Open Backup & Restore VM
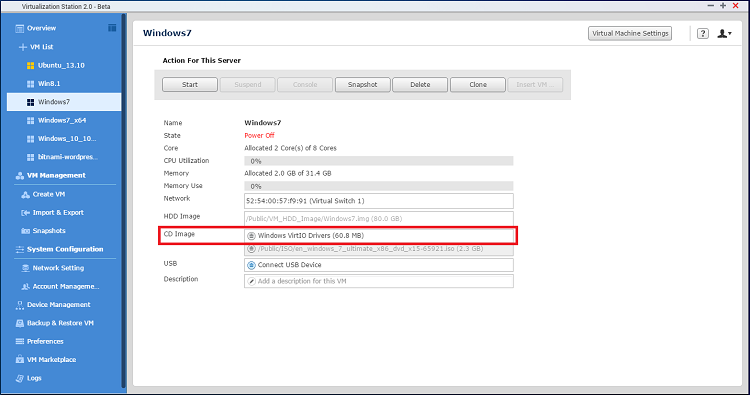This screenshot has height=395, width=750. click(x=60, y=323)
